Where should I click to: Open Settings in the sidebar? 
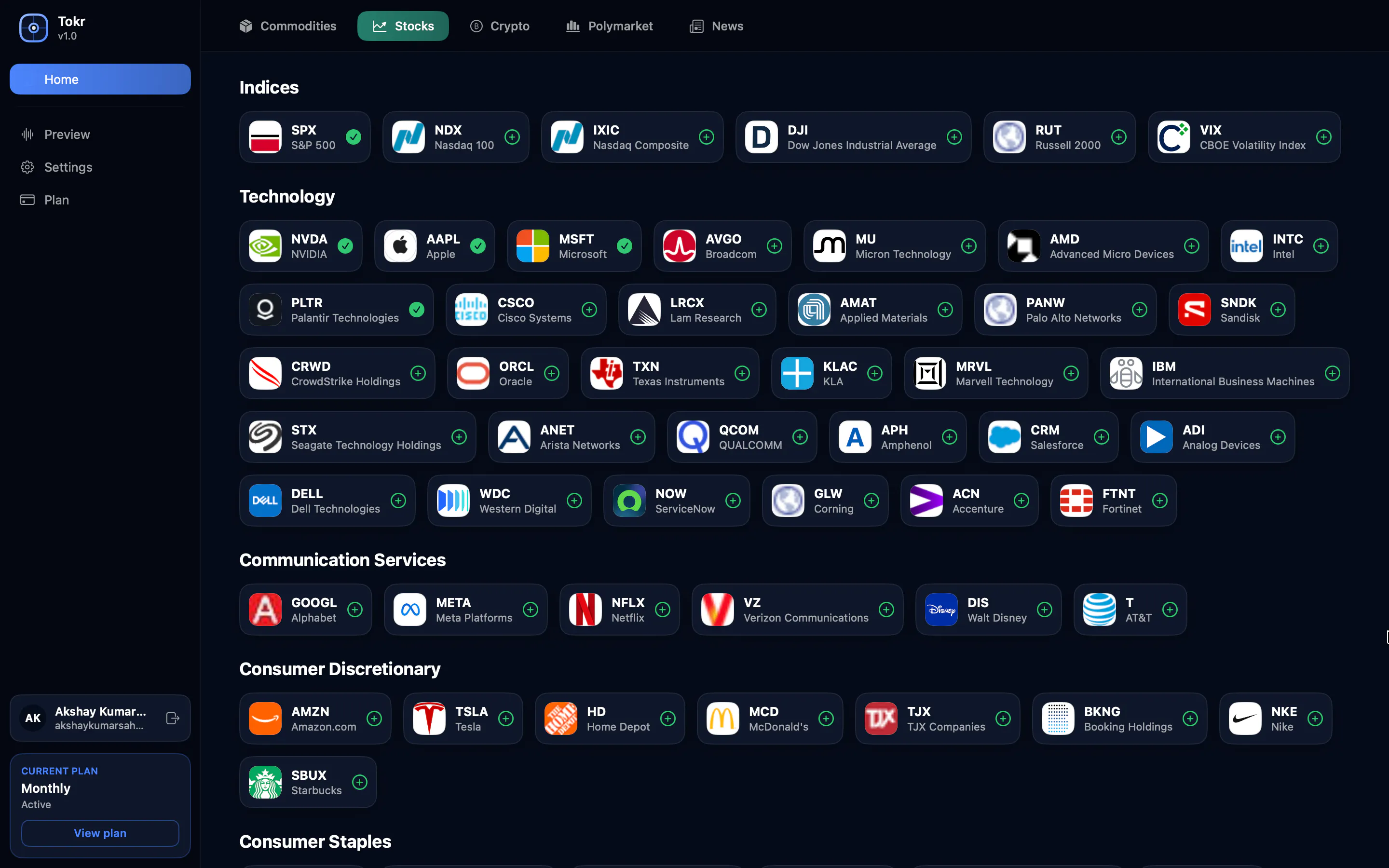tap(100, 167)
